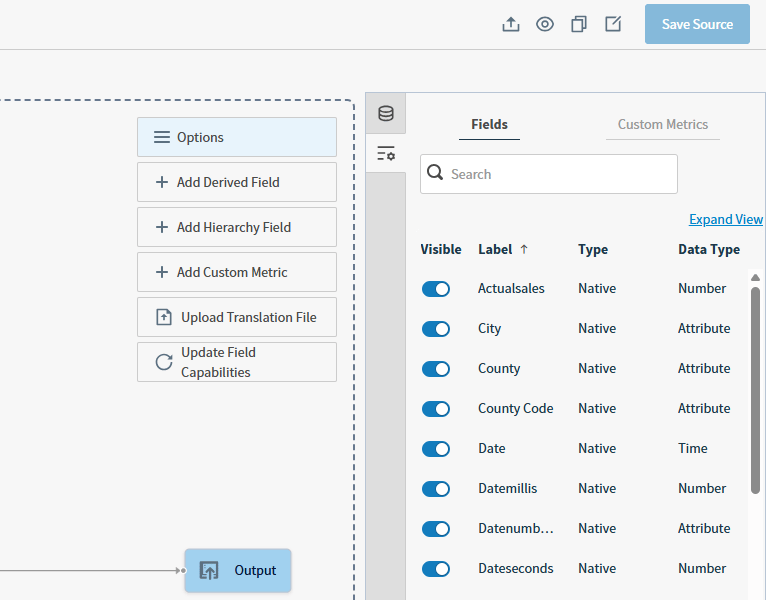Click Native type in County row
Viewport: 766px width, 600px height.
click(597, 368)
